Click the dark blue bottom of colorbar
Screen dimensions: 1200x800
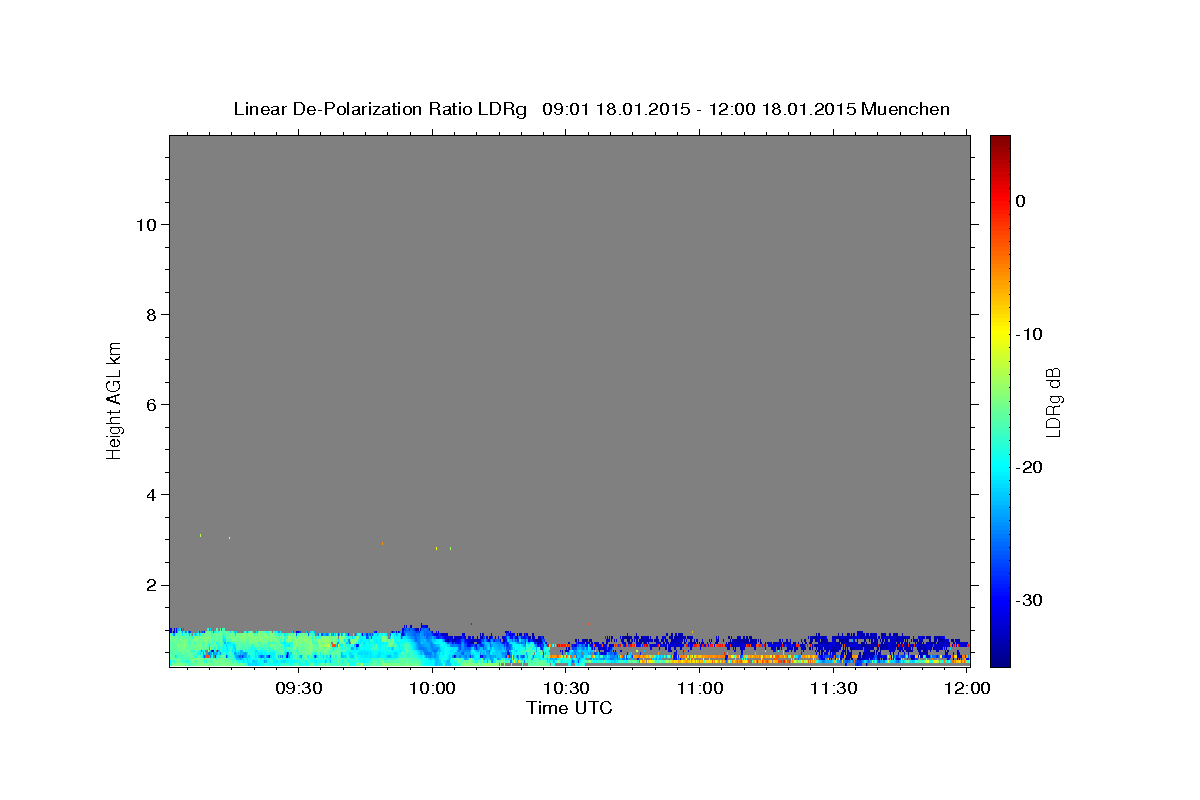[1000, 655]
